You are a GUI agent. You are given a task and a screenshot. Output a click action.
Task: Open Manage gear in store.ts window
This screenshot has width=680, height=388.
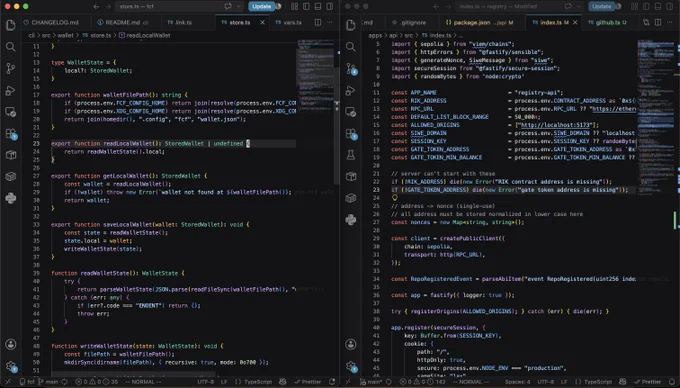[11, 366]
